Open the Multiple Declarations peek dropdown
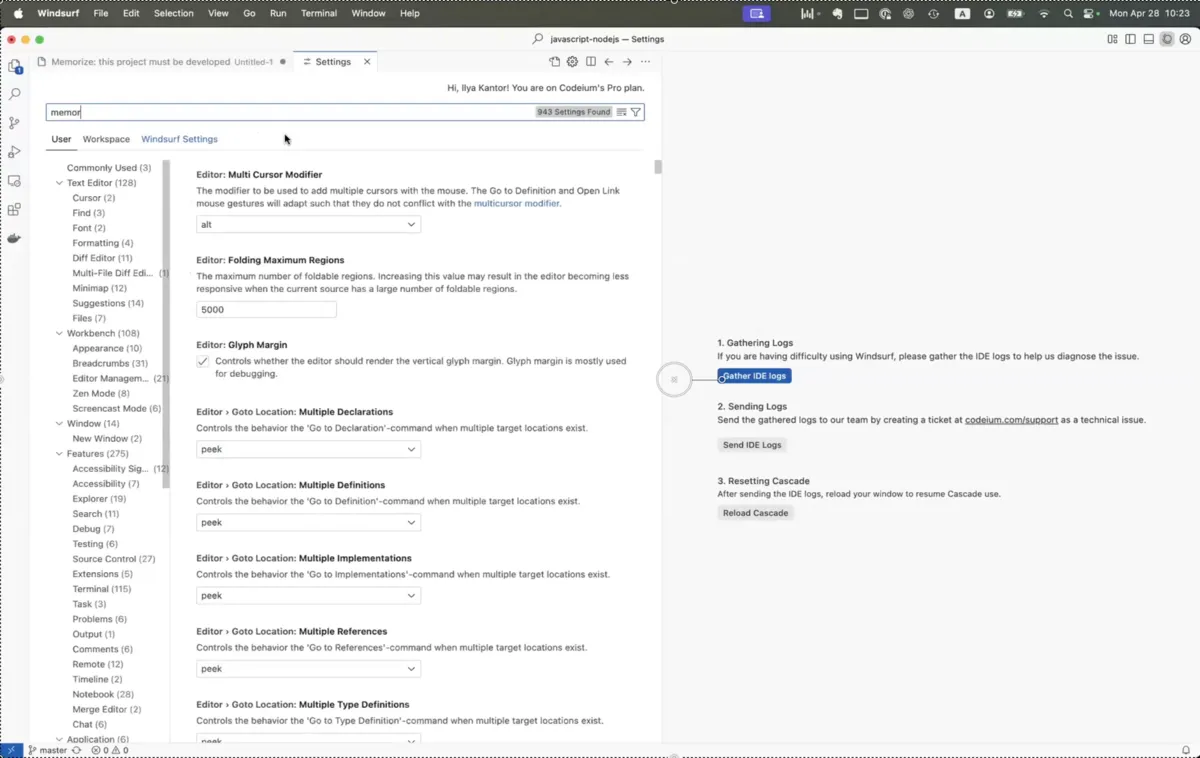The height and width of the screenshot is (758, 1200). 308,450
